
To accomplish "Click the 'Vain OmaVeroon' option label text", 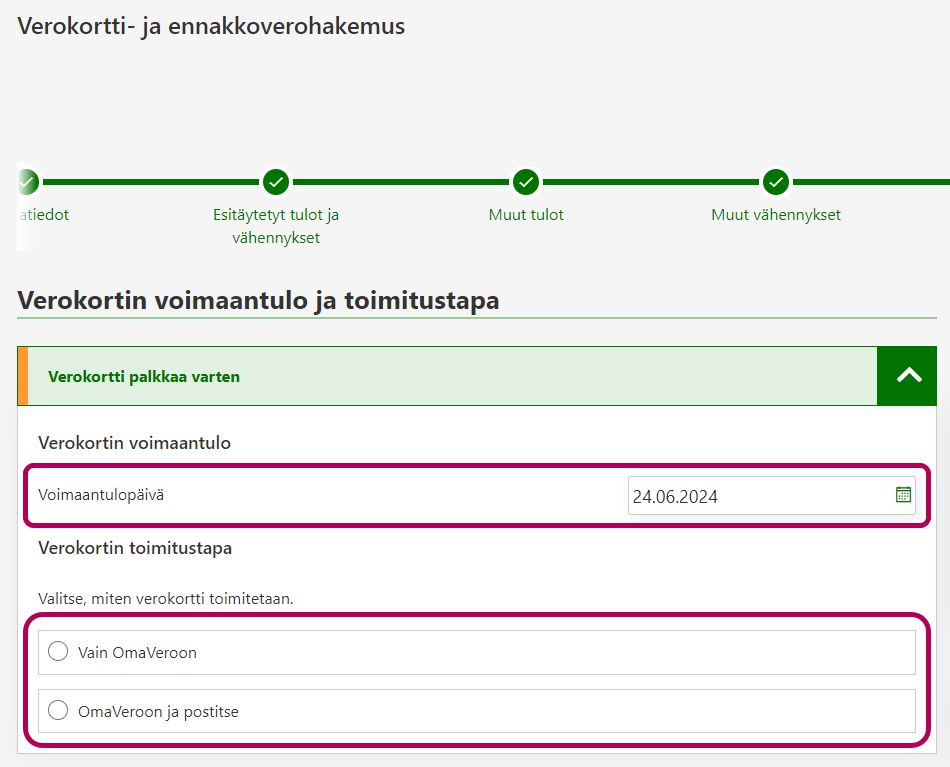I will (x=137, y=653).
